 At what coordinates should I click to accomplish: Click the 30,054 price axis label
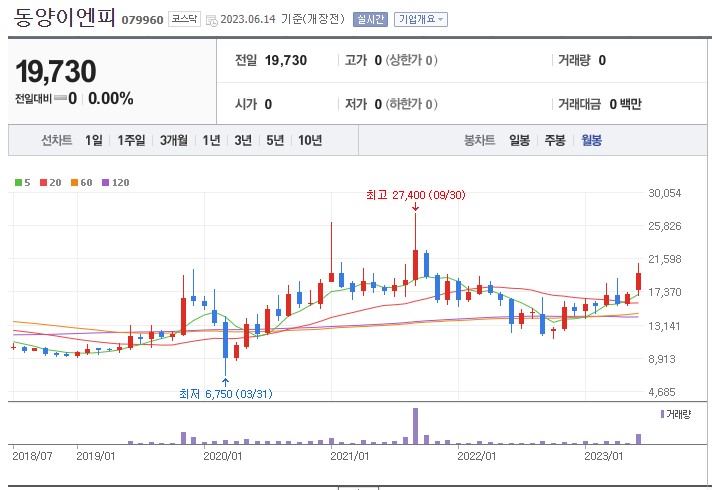[x=665, y=193]
